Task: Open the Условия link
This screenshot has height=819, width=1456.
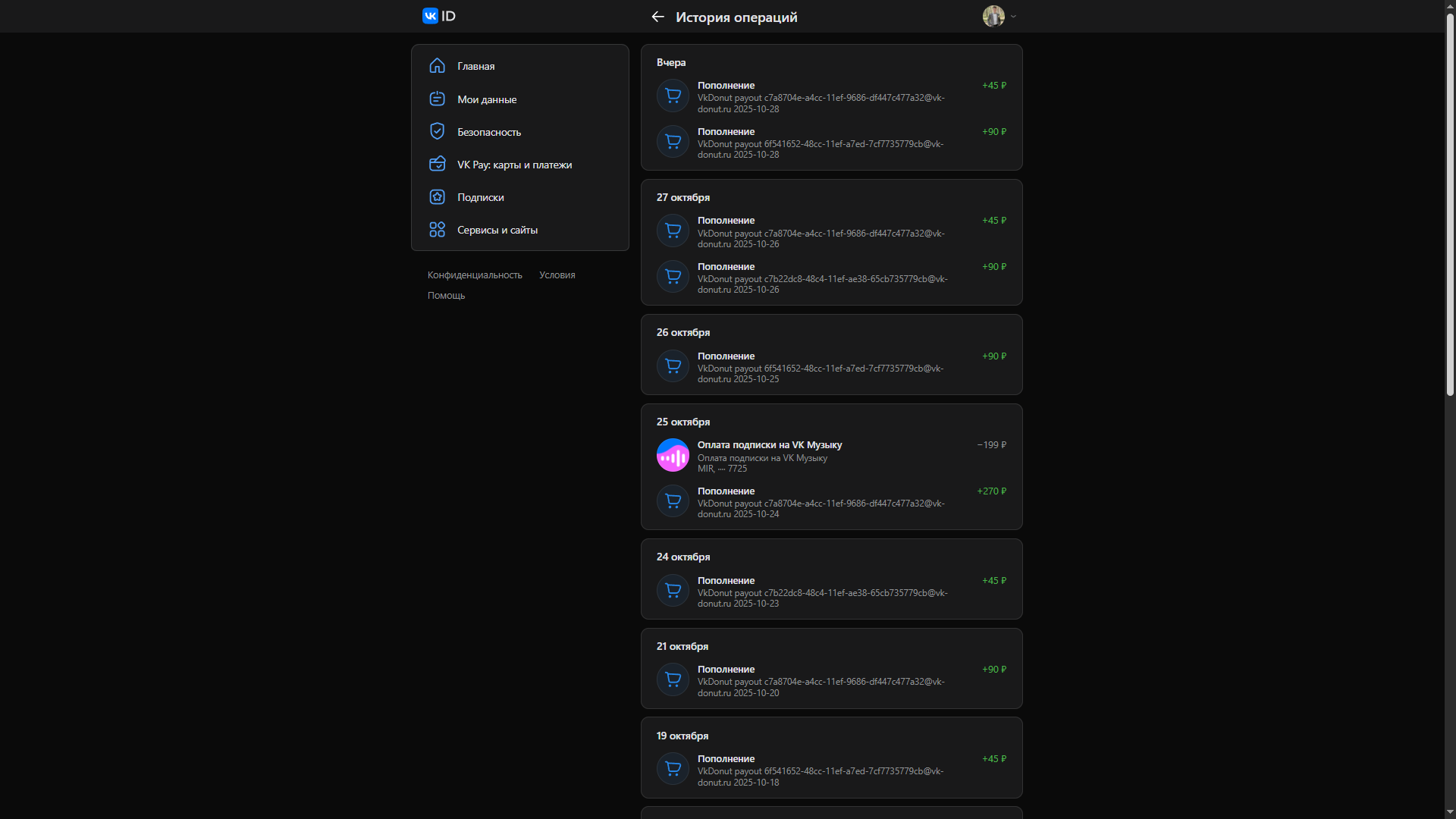Action: (557, 275)
